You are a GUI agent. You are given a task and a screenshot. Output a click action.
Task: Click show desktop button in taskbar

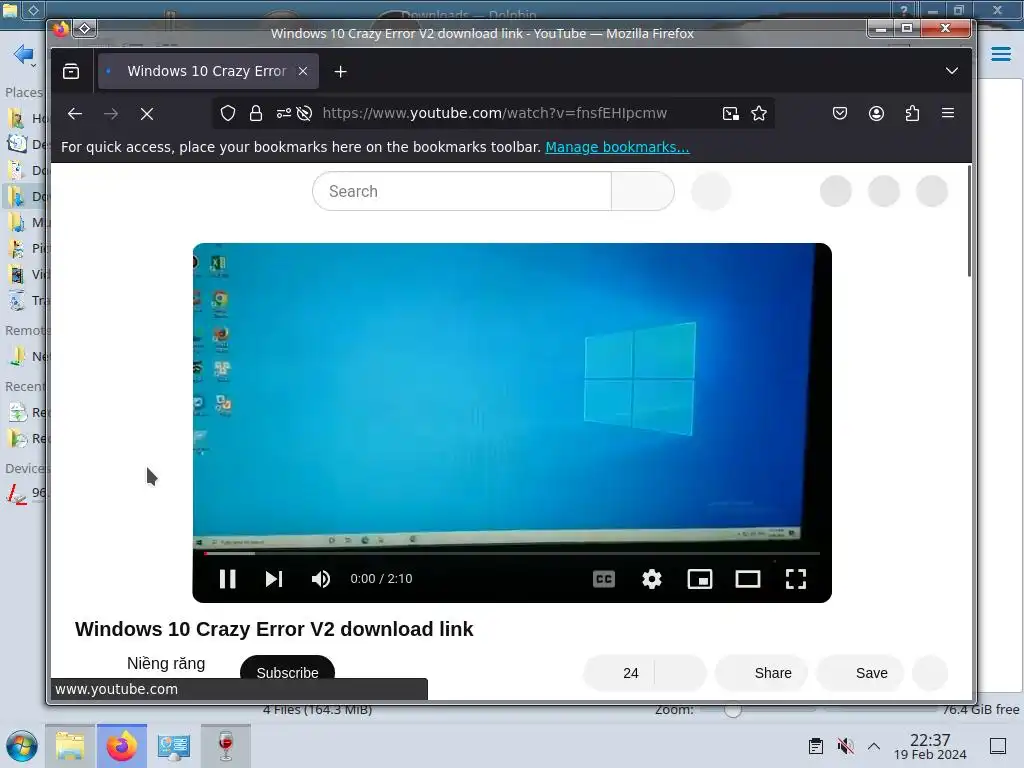(998, 746)
